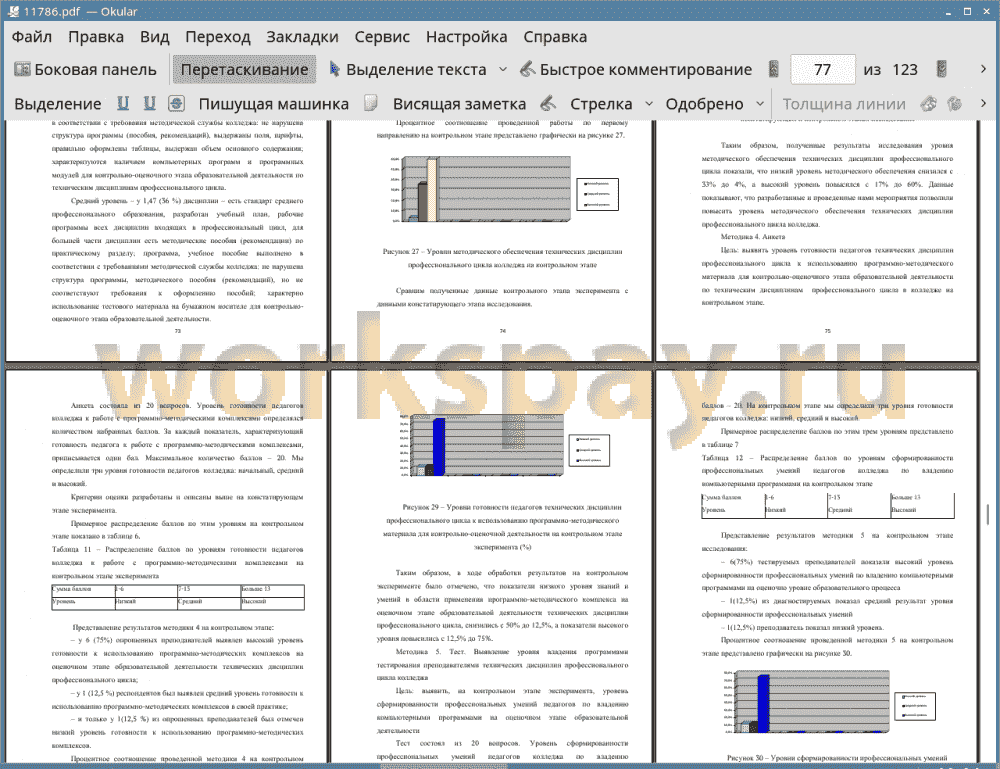Click the page with Рисунок 29 chart
Viewport: 1000px width, 769px height.
click(x=491, y=566)
